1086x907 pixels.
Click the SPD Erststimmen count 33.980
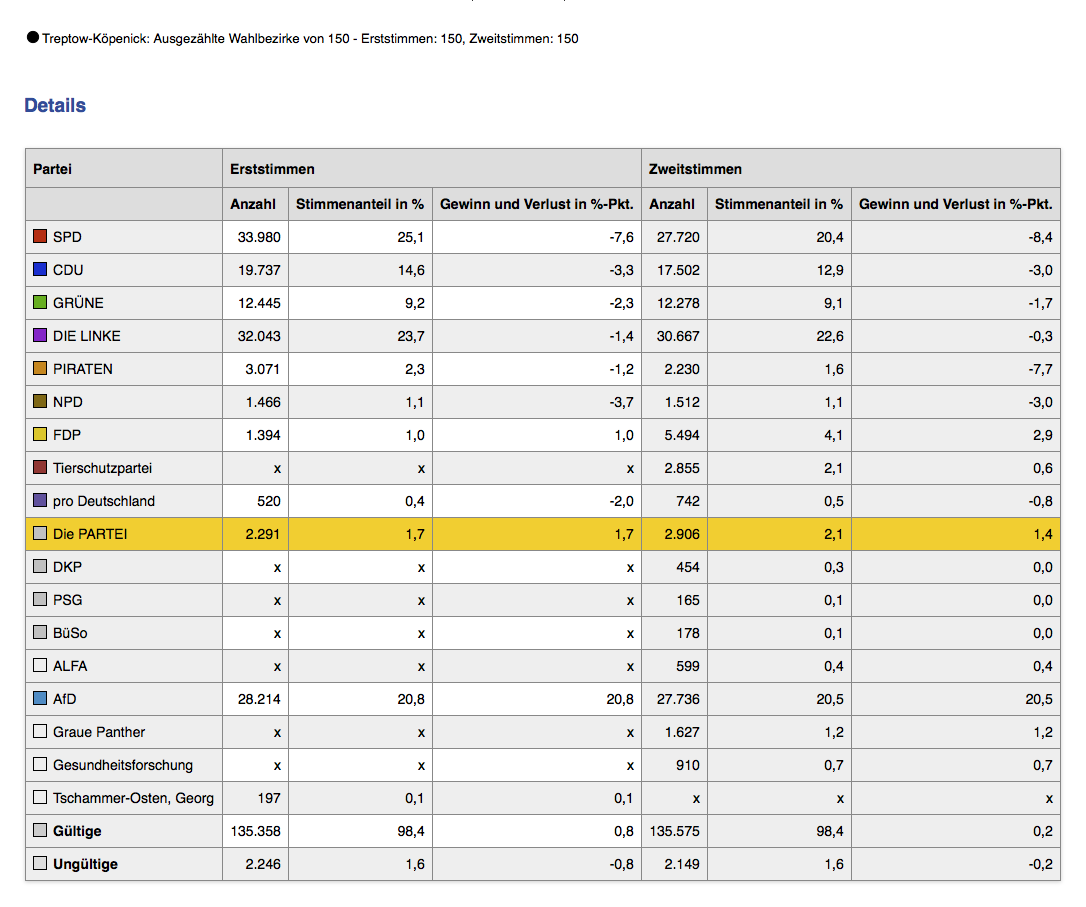tap(257, 237)
